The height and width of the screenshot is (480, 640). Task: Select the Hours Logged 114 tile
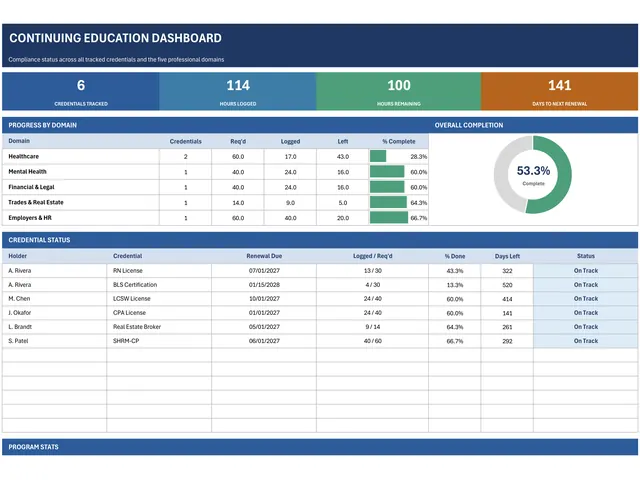tap(238, 91)
